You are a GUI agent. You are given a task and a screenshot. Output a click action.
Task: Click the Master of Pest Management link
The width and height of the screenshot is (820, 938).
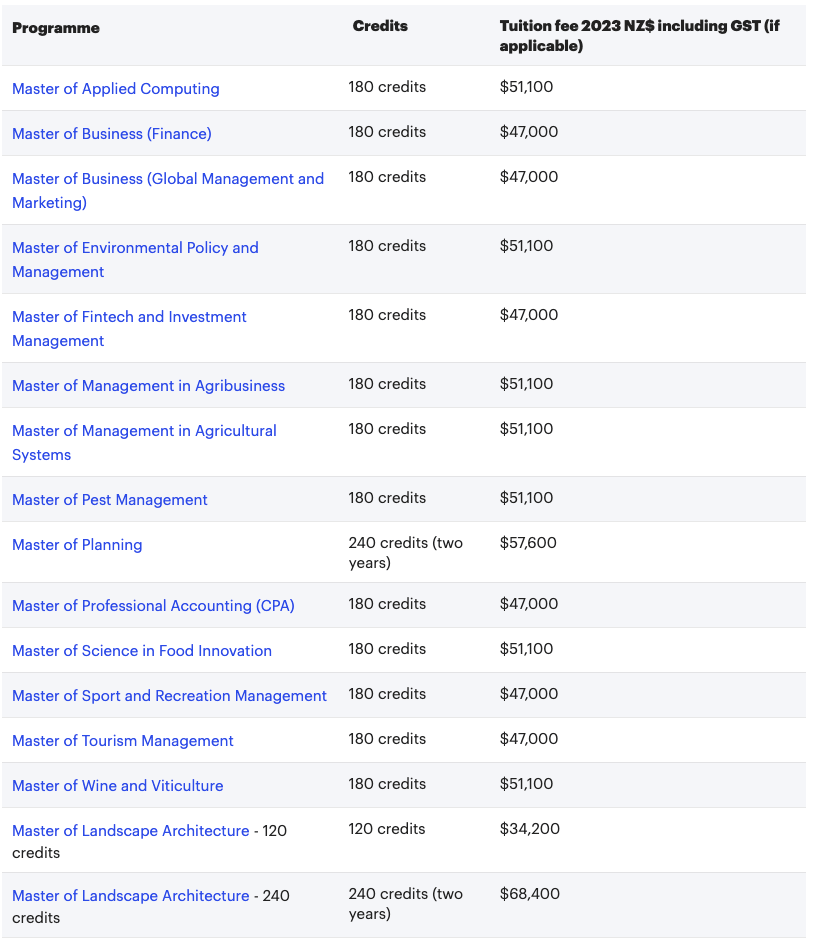click(109, 500)
